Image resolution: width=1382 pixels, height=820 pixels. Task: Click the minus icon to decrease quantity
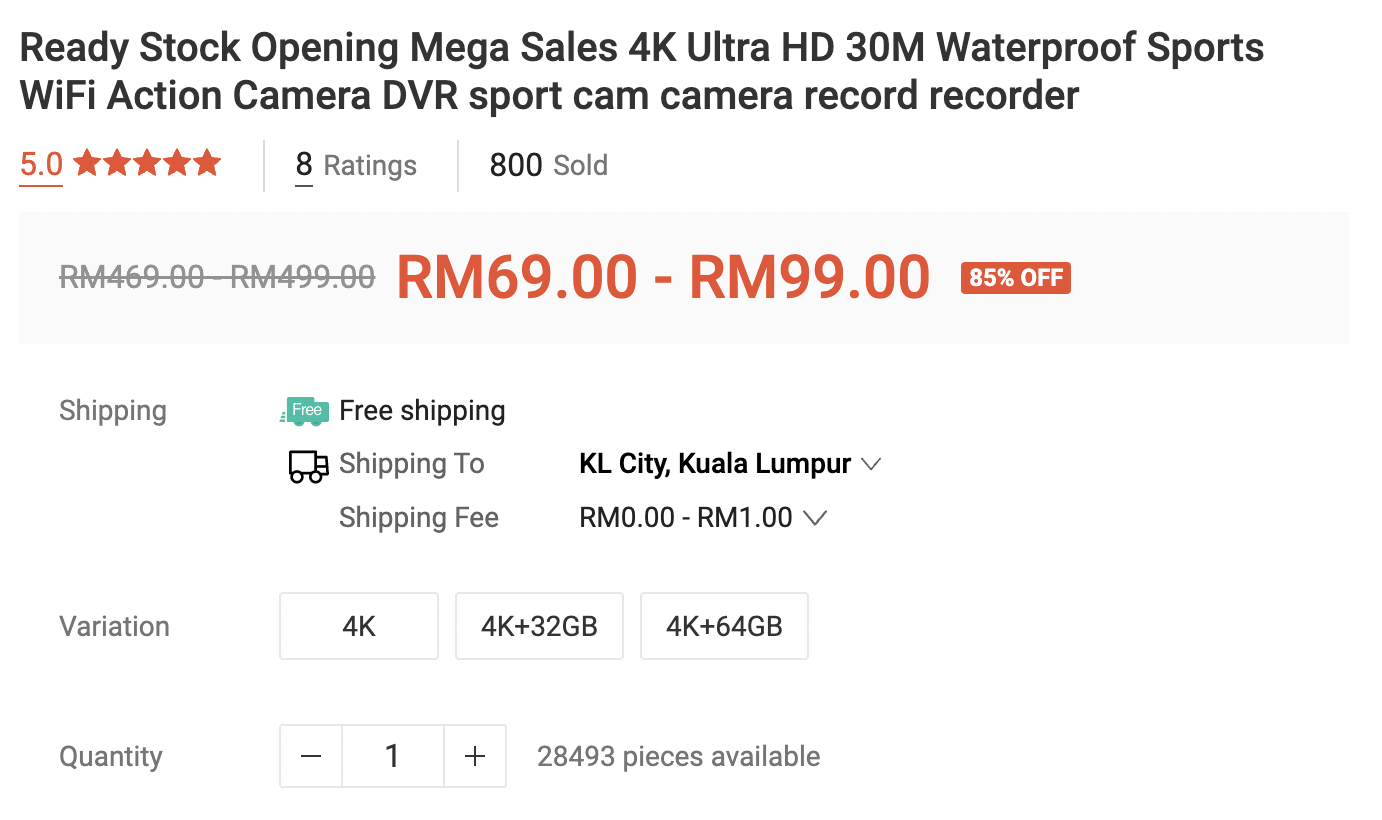click(x=311, y=757)
